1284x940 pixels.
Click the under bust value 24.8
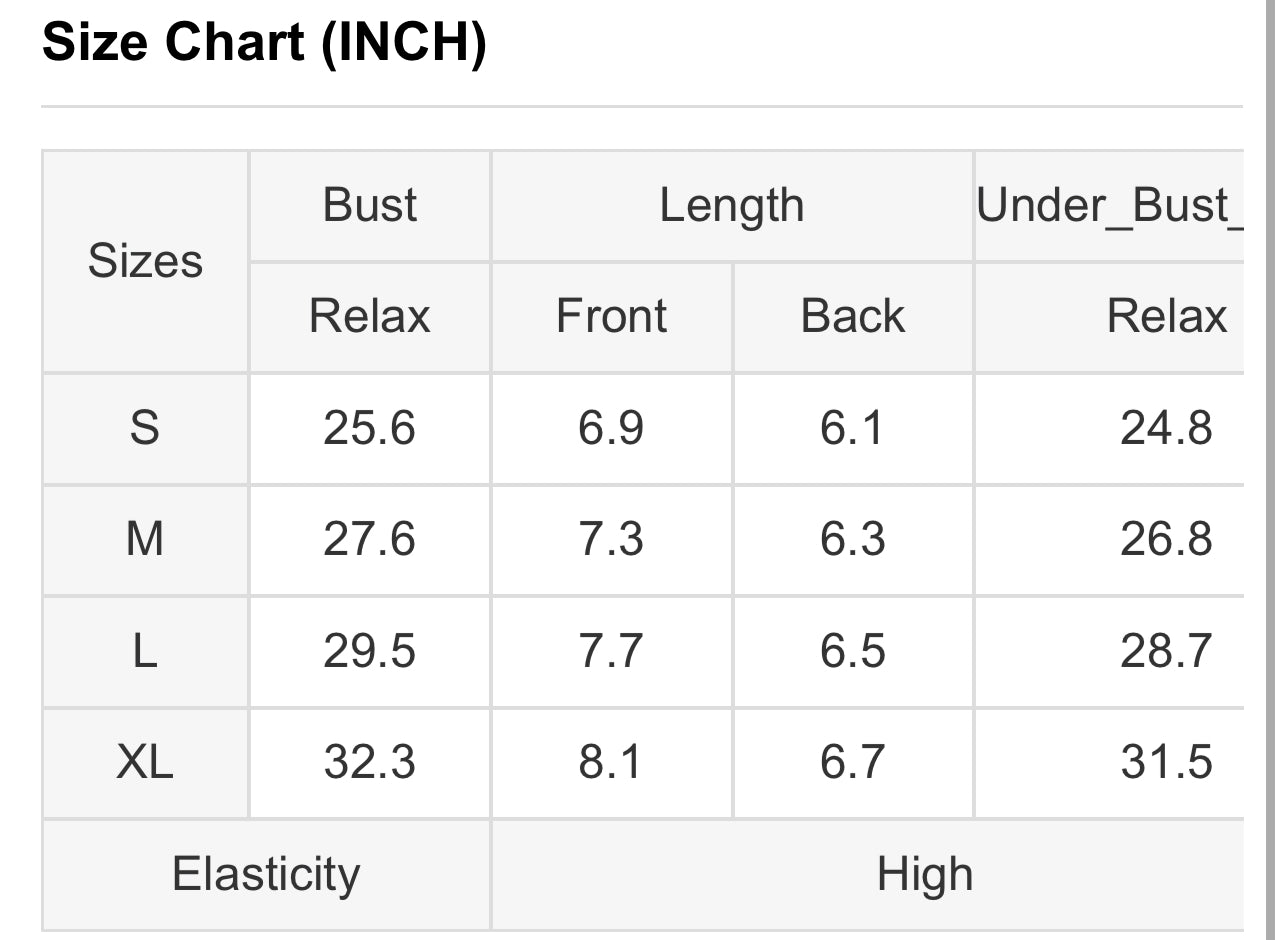(x=1166, y=429)
